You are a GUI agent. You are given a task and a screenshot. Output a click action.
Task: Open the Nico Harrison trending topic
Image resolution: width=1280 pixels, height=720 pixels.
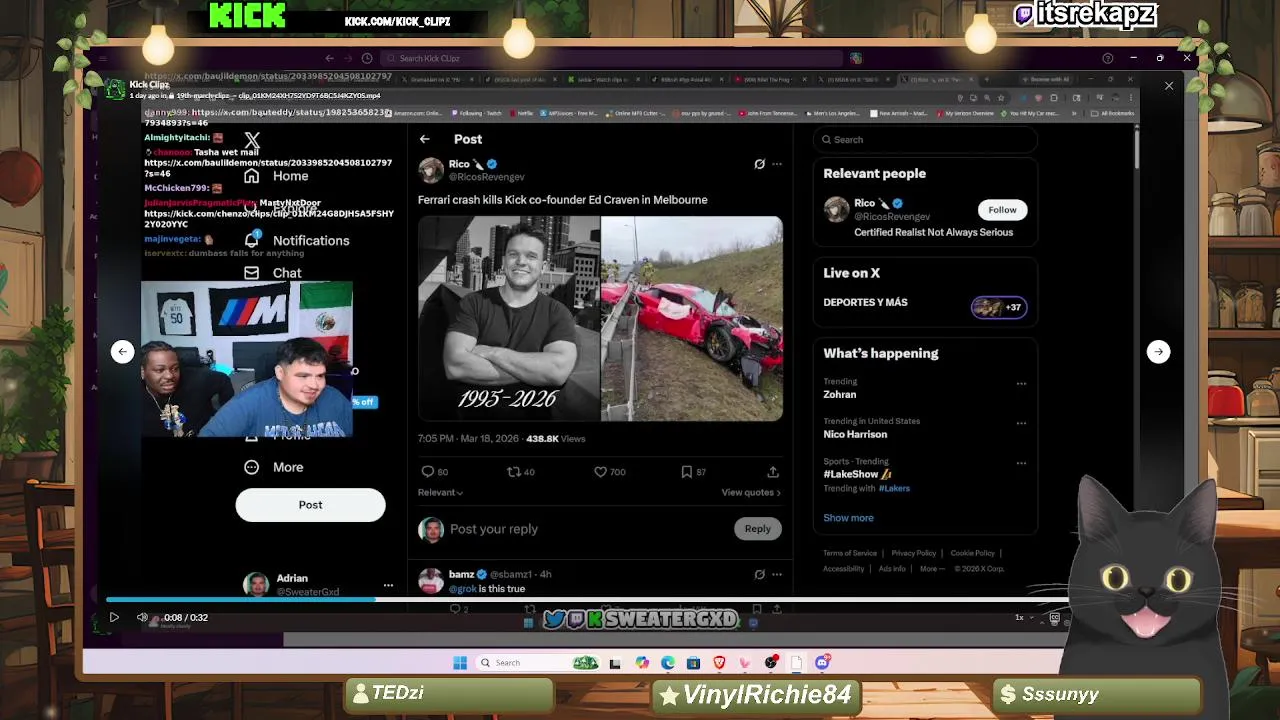(855, 435)
